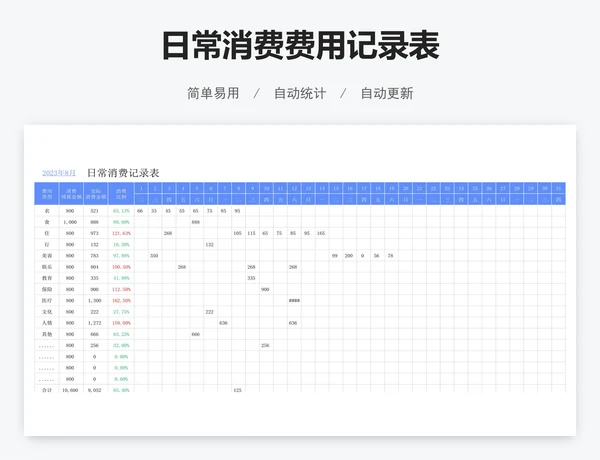This screenshot has height=460, width=600.
Task: Click the 1,000 budget cell for 食
Action: [x=70, y=222]
